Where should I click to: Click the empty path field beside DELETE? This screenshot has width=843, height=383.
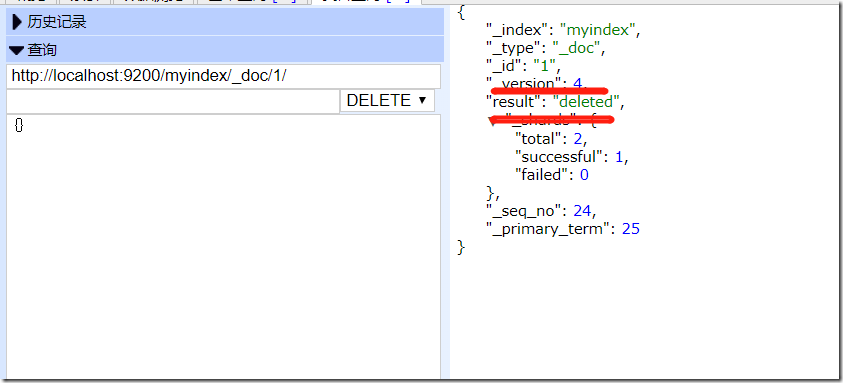pos(173,101)
